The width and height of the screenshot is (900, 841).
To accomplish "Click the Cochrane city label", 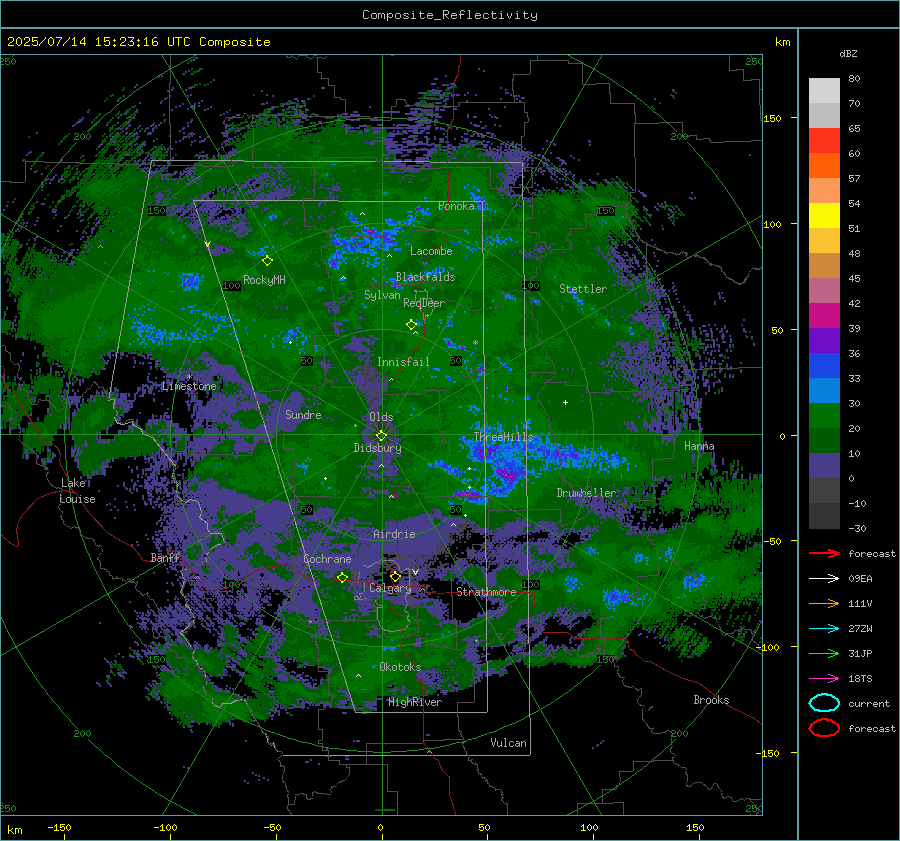I will [x=327, y=559].
